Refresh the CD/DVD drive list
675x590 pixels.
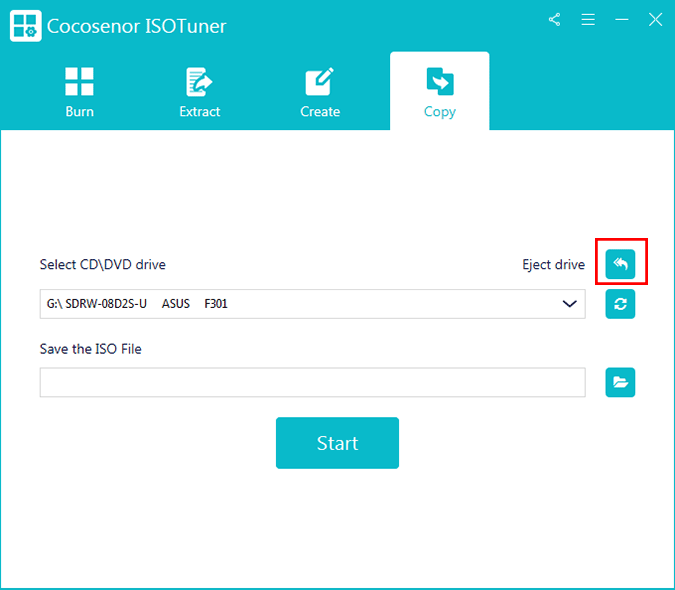click(620, 304)
